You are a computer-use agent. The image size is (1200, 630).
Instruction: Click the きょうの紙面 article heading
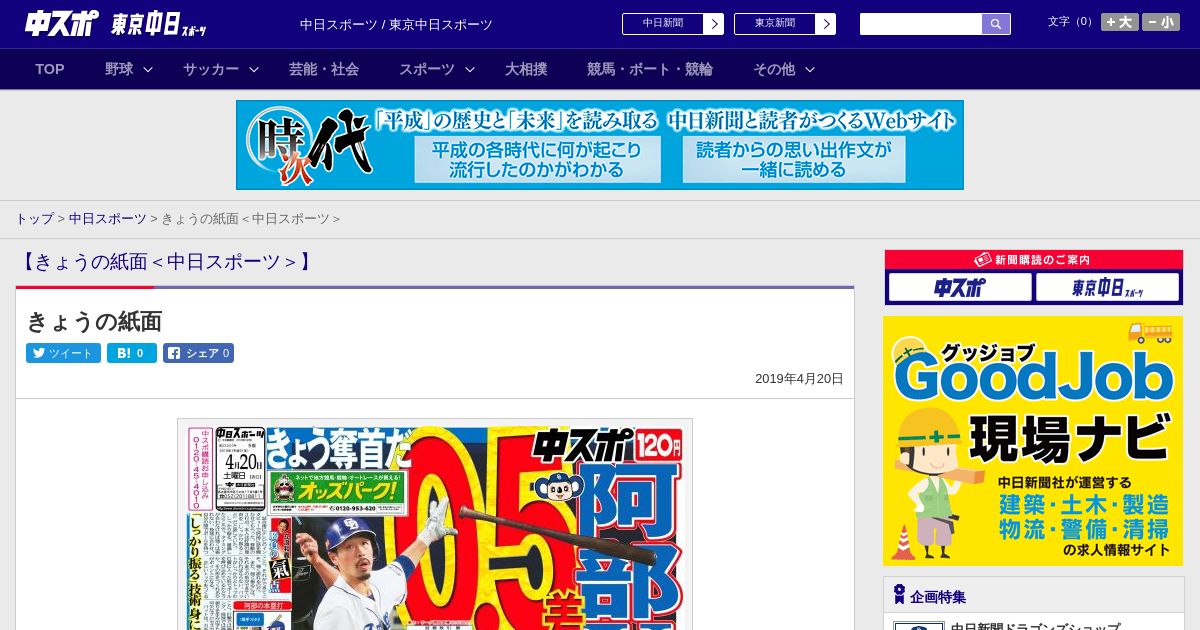pos(94,321)
